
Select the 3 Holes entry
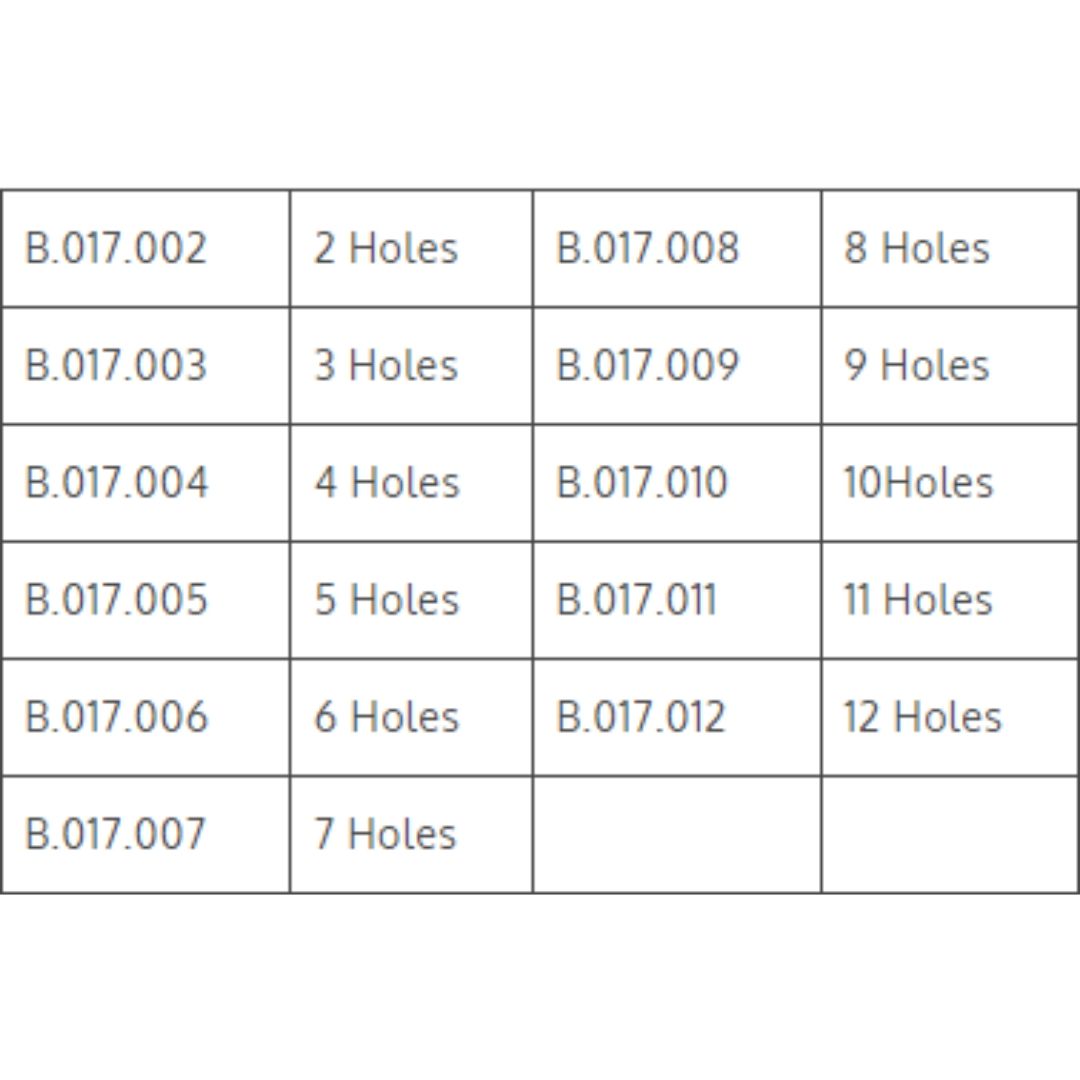[386, 365]
